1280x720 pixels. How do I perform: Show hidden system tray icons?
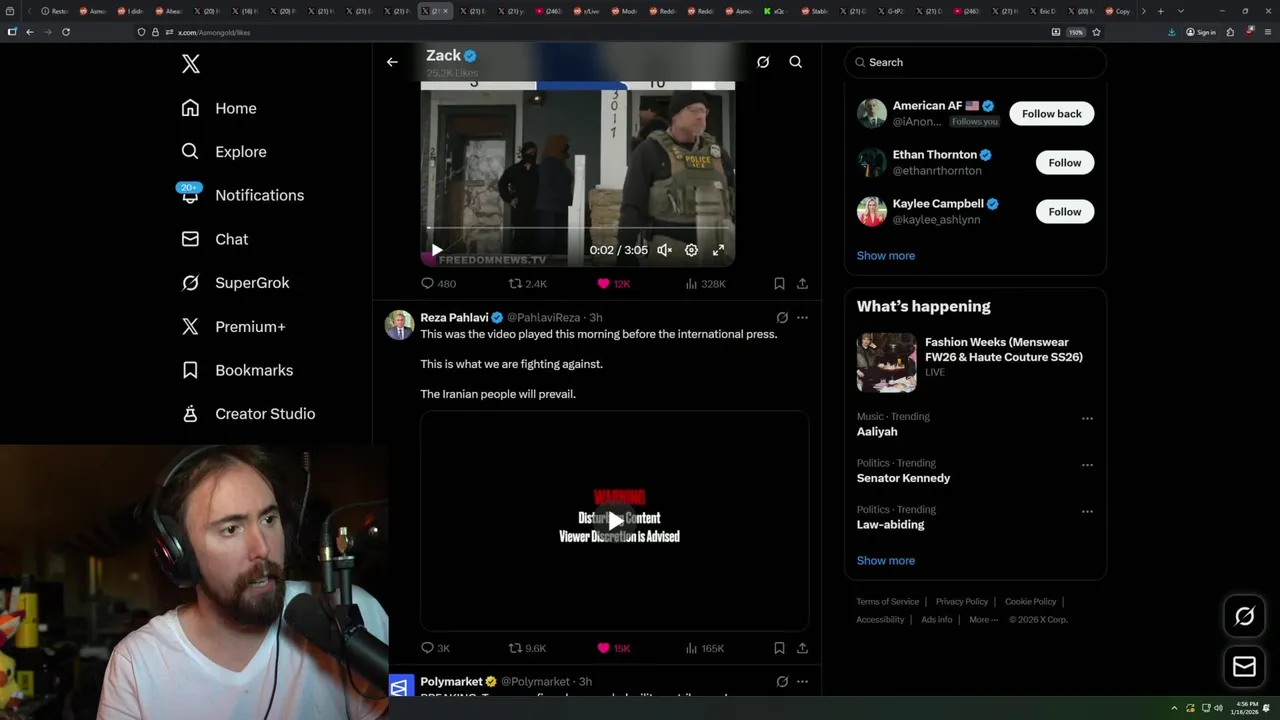tap(1175, 708)
